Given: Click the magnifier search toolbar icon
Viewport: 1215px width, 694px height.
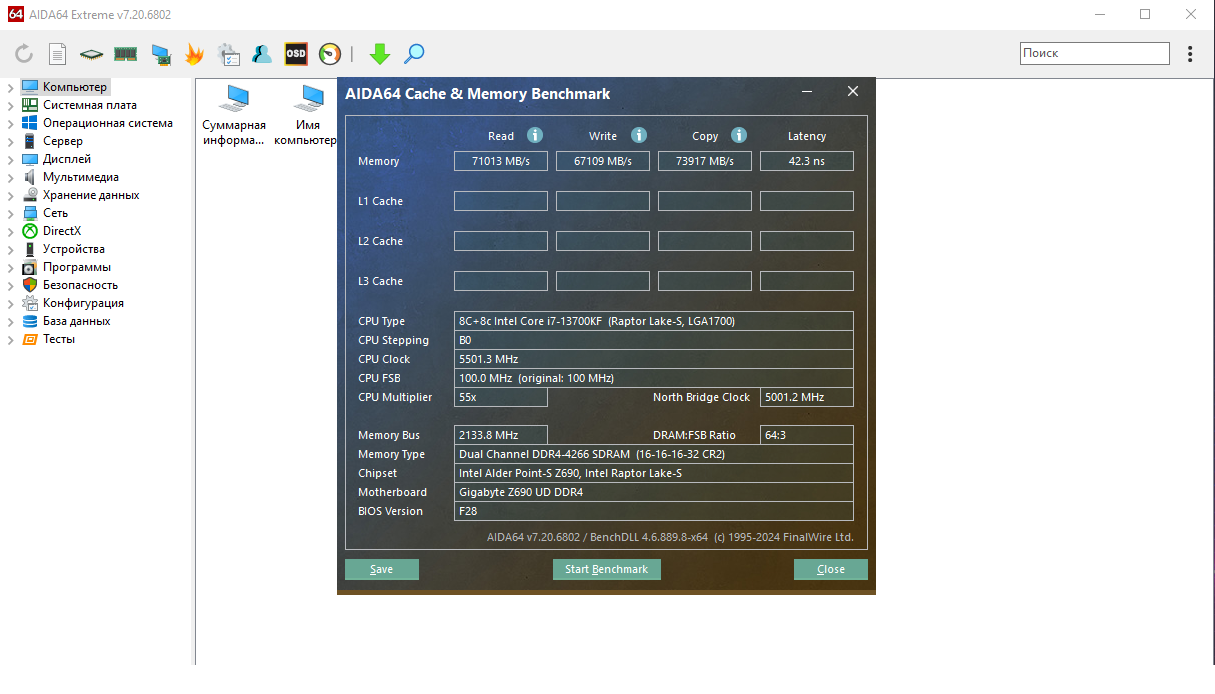Looking at the screenshot, I should tap(414, 54).
